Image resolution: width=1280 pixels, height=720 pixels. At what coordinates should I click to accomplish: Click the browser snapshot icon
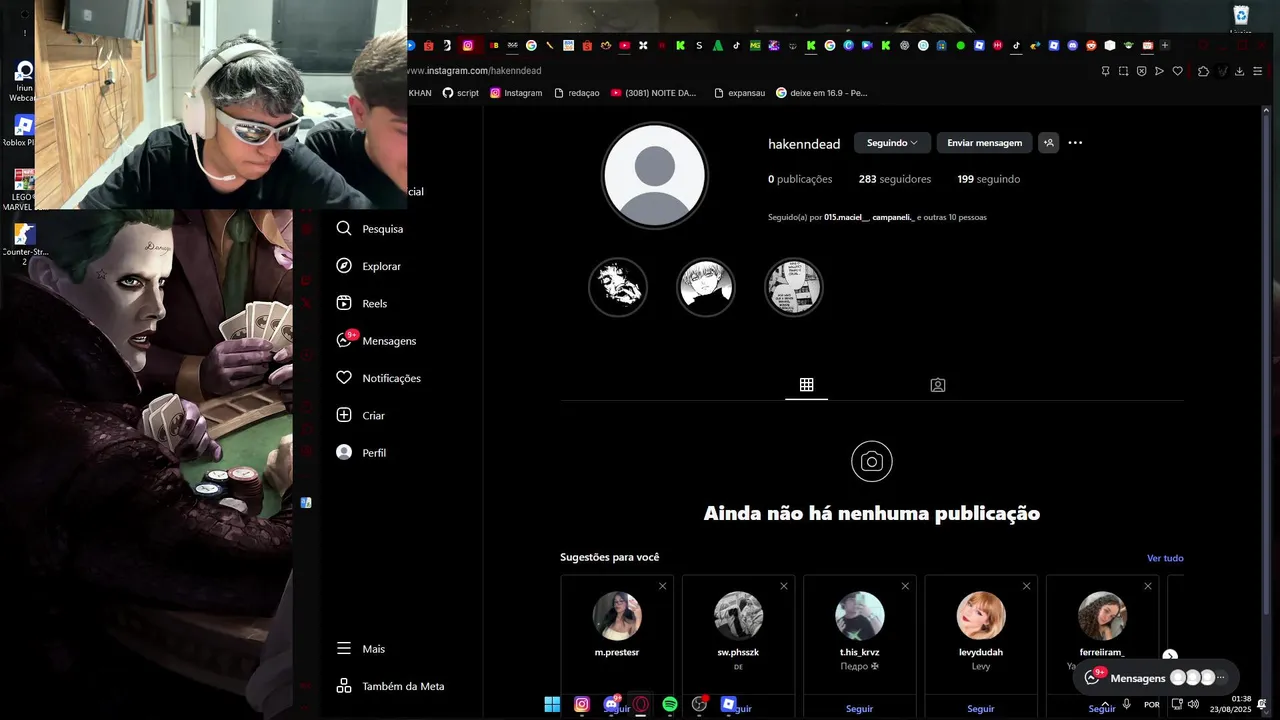click(x=1123, y=71)
